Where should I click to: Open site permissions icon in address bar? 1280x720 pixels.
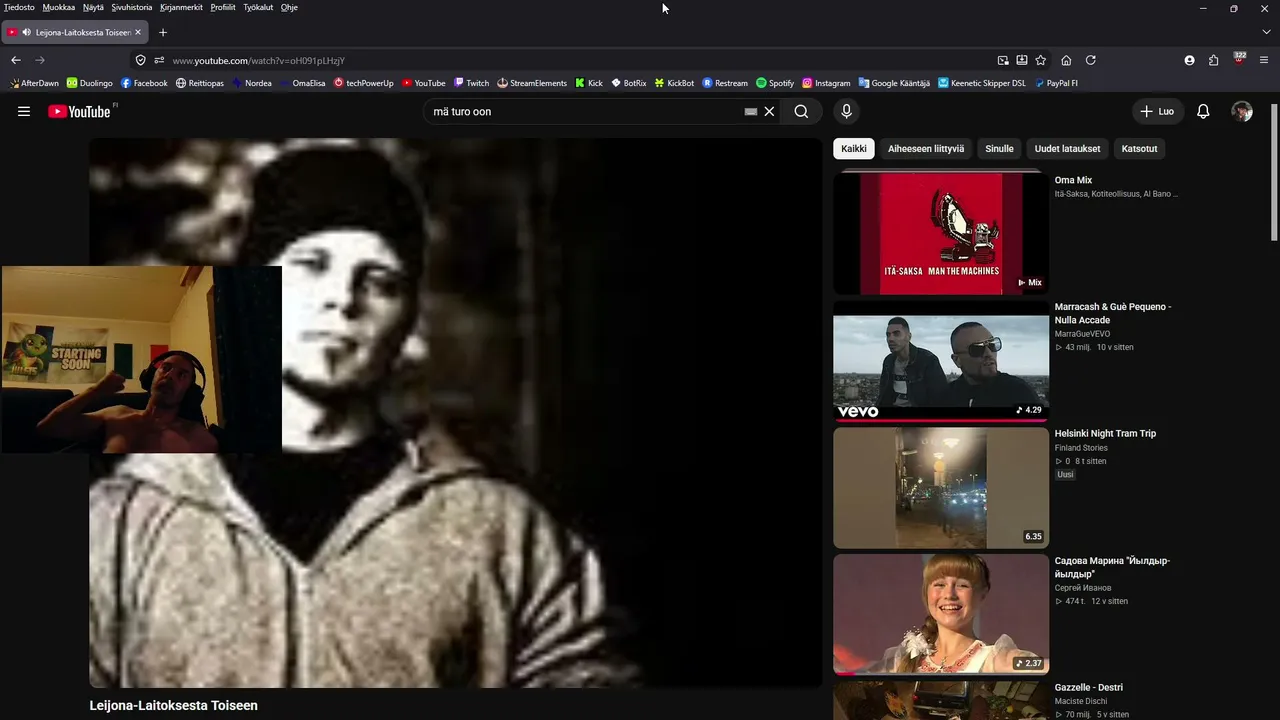158,60
